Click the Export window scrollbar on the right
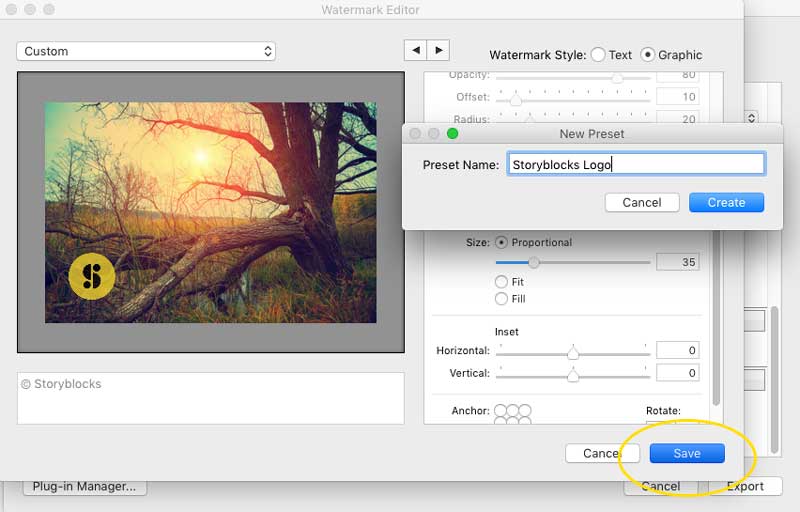The image size is (800, 512). click(774, 380)
